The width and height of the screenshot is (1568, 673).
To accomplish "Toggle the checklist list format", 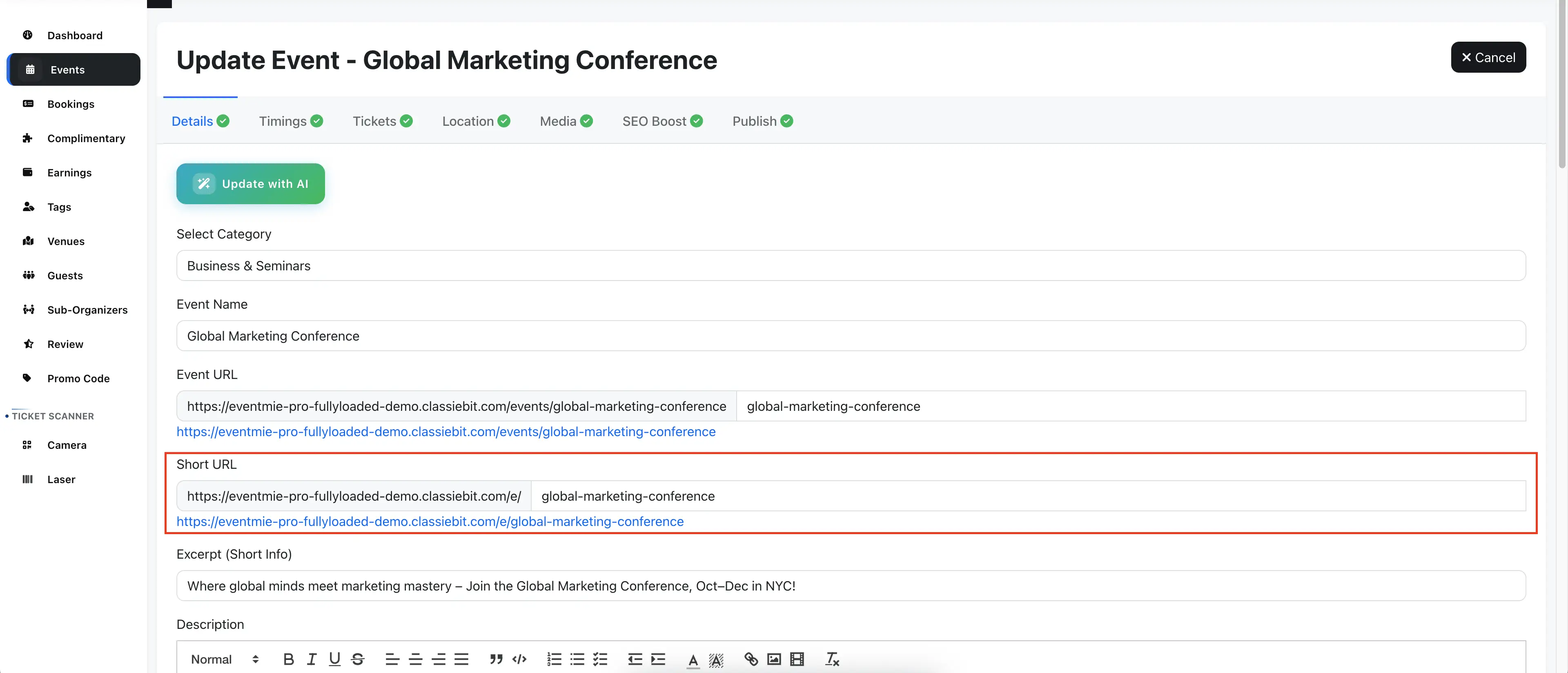I will (600, 659).
